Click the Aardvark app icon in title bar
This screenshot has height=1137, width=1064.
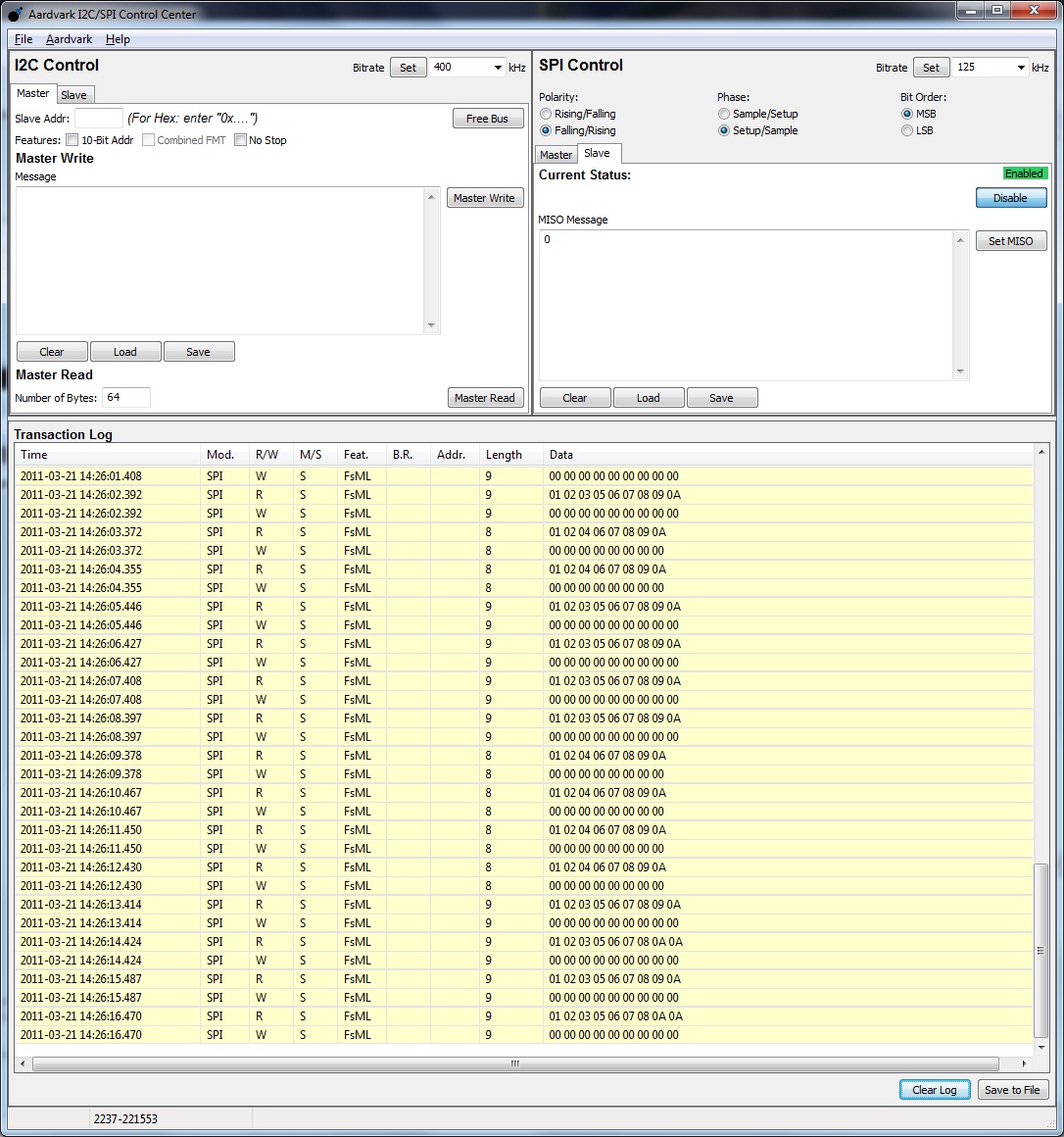(x=16, y=14)
